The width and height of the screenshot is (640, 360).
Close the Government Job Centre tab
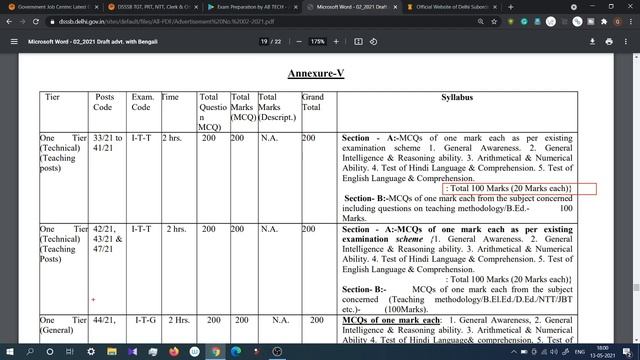click(x=96, y=7)
